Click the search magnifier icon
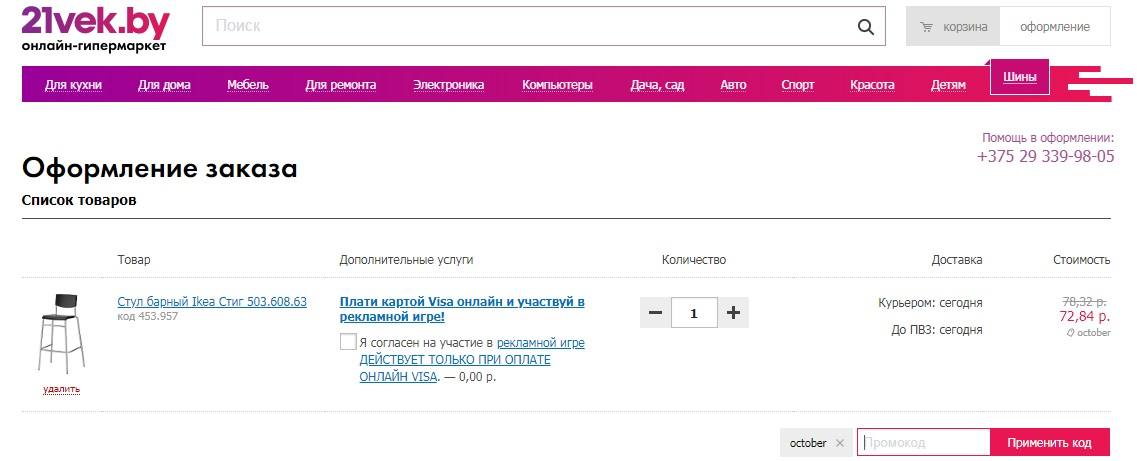This screenshot has width=1137, height=461. tap(866, 27)
